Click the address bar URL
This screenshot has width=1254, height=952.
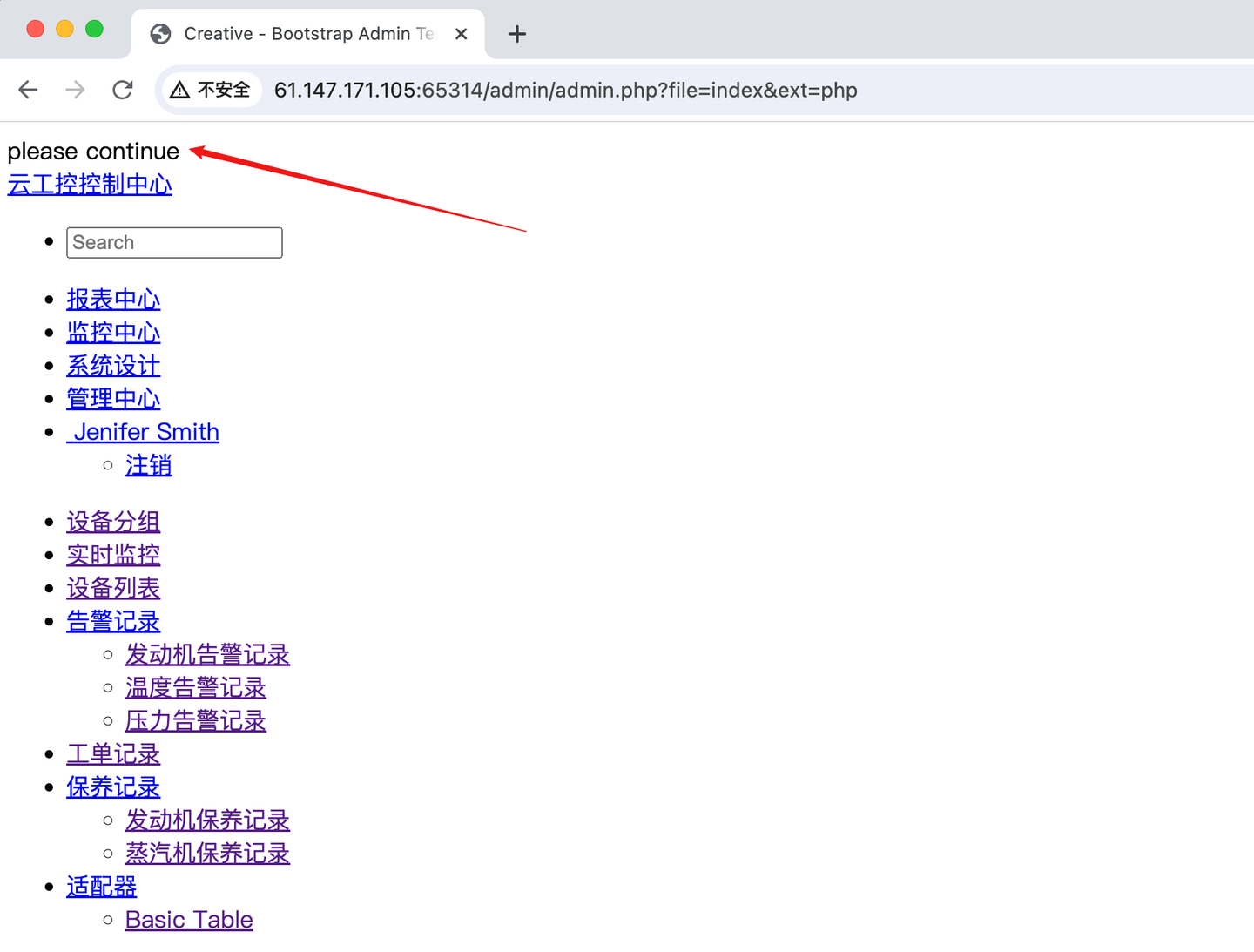point(565,90)
